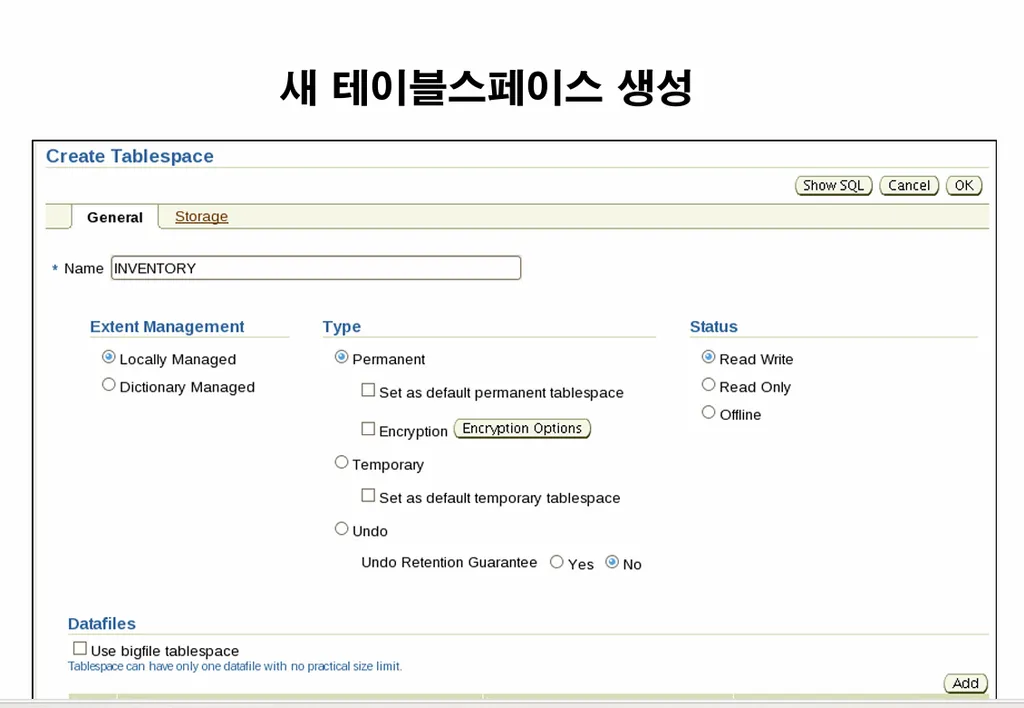Confirm with the OK button
Screen dimensions: 1024x708
(x=964, y=185)
